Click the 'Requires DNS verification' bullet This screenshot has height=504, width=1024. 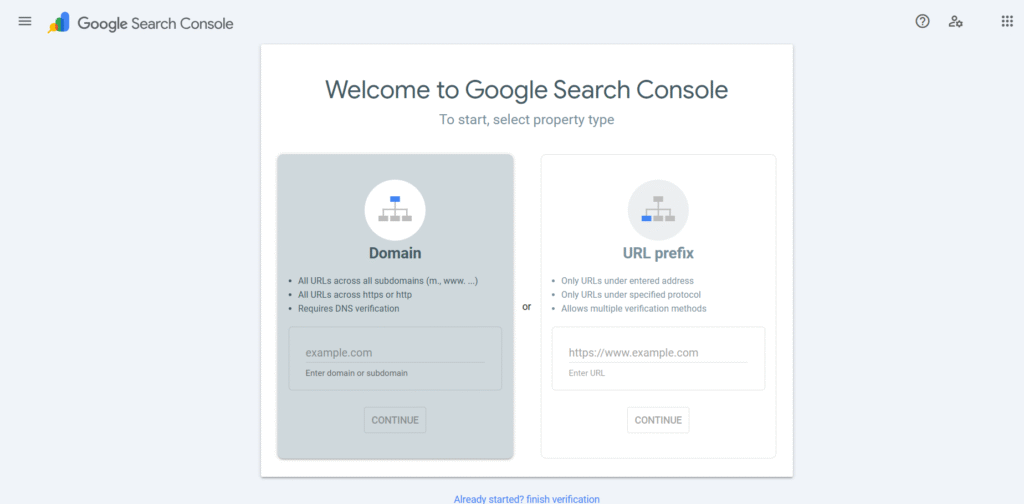[x=348, y=309]
